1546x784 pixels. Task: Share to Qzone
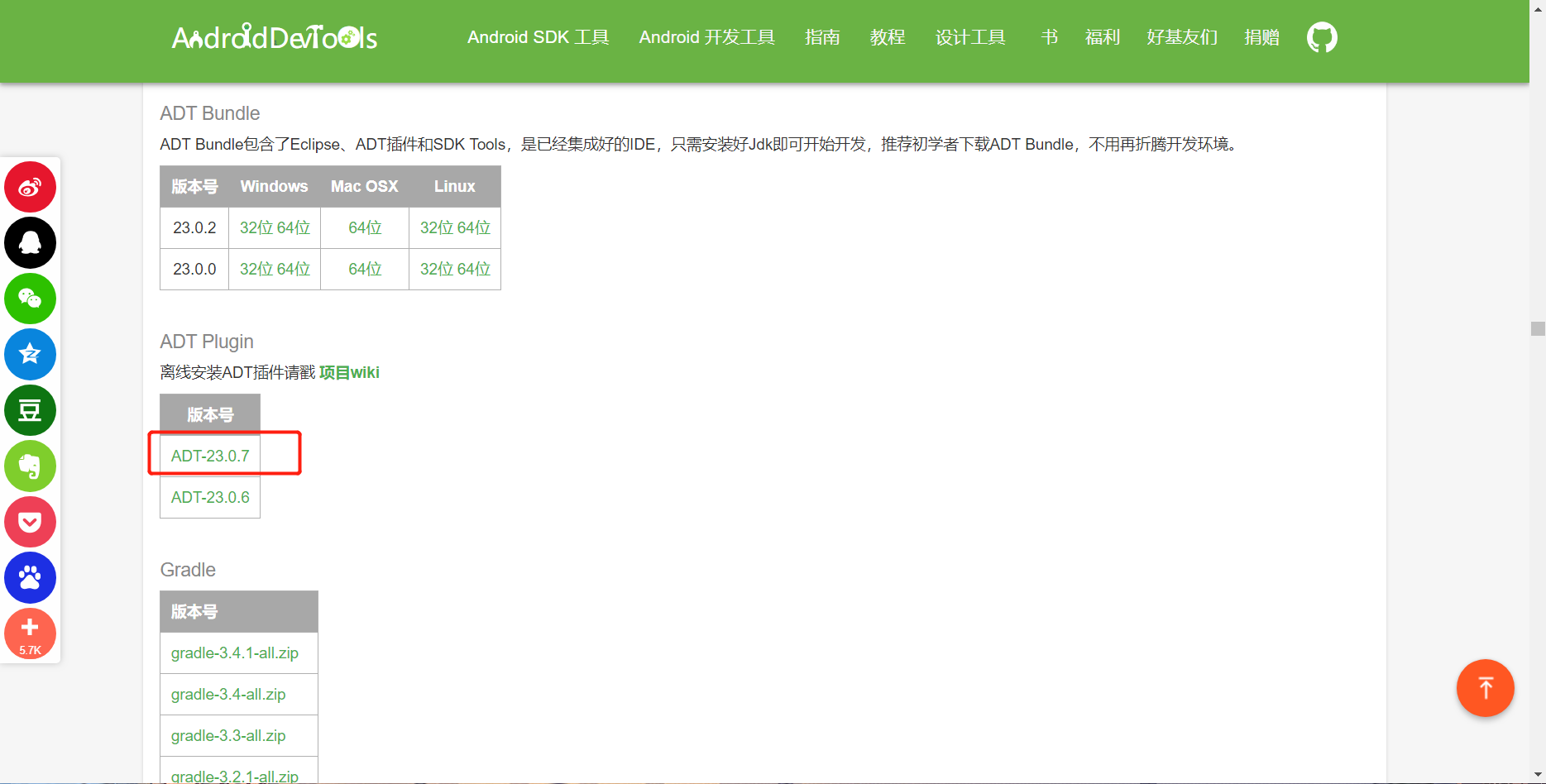pos(30,354)
